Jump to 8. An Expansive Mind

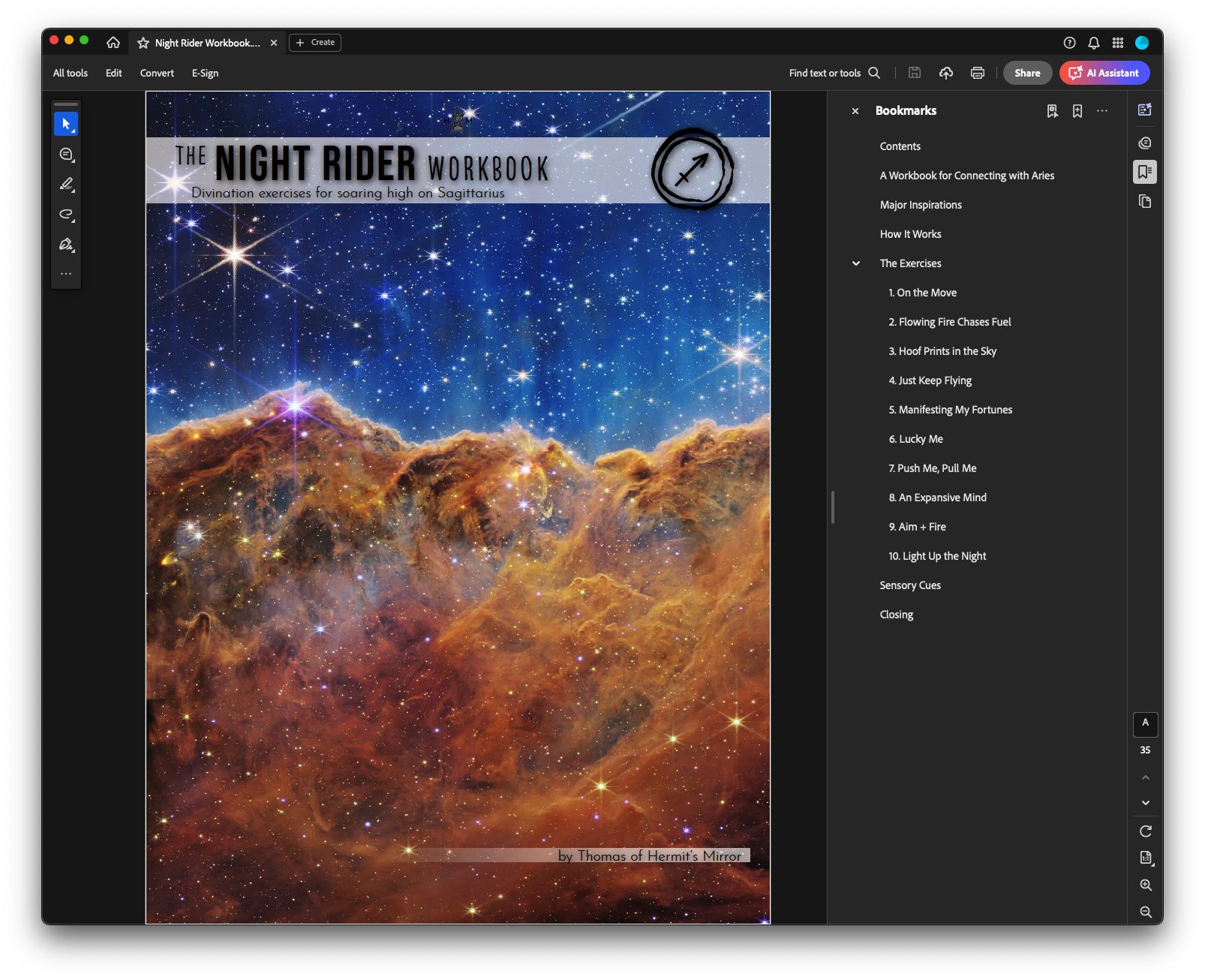938,498
